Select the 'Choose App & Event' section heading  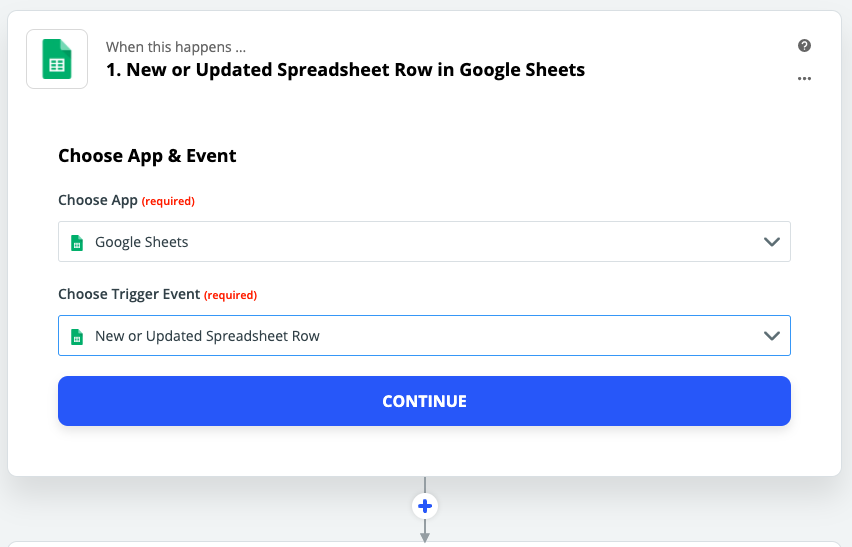coord(147,155)
